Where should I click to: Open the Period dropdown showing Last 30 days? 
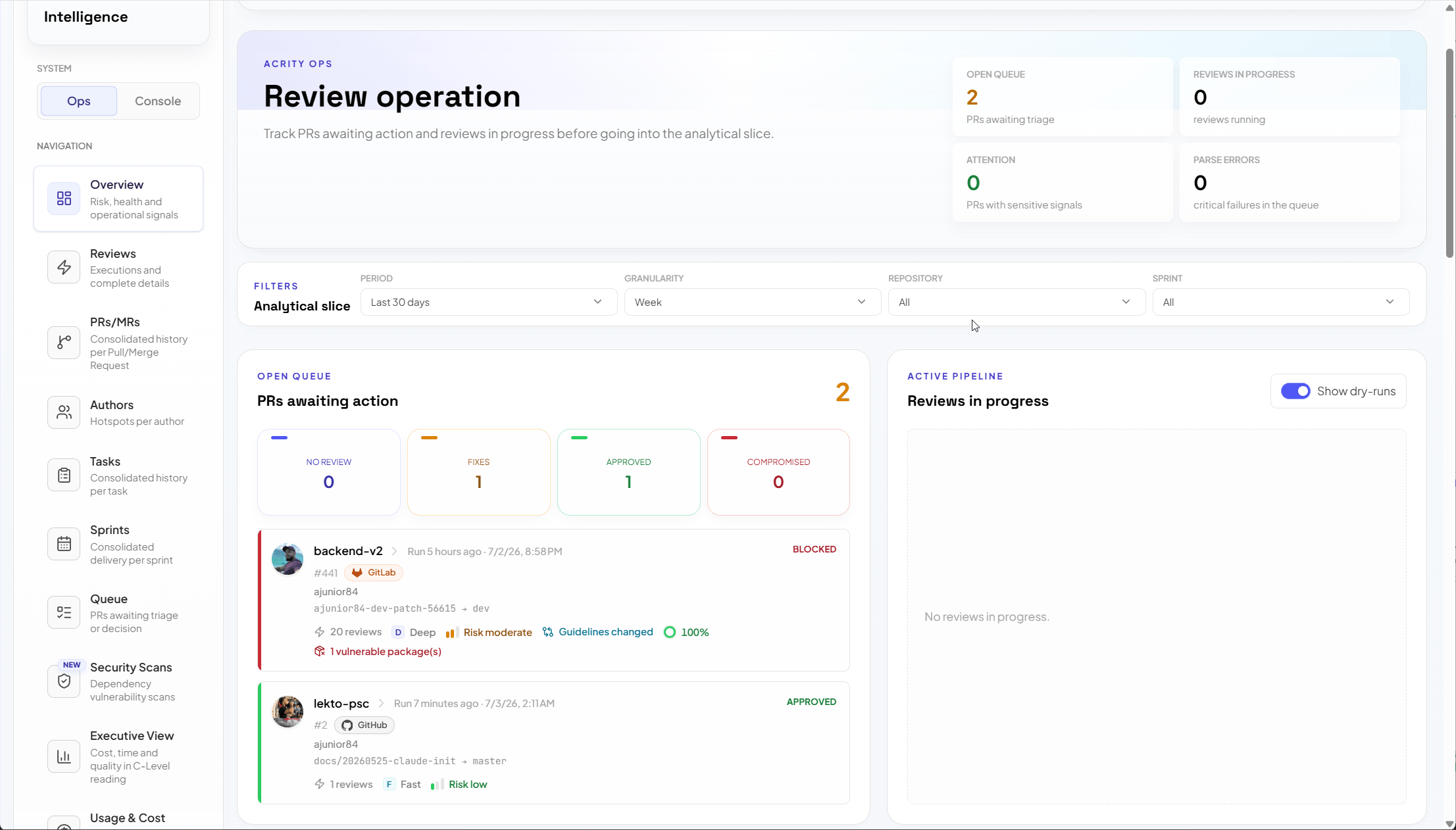click(488, 302)
